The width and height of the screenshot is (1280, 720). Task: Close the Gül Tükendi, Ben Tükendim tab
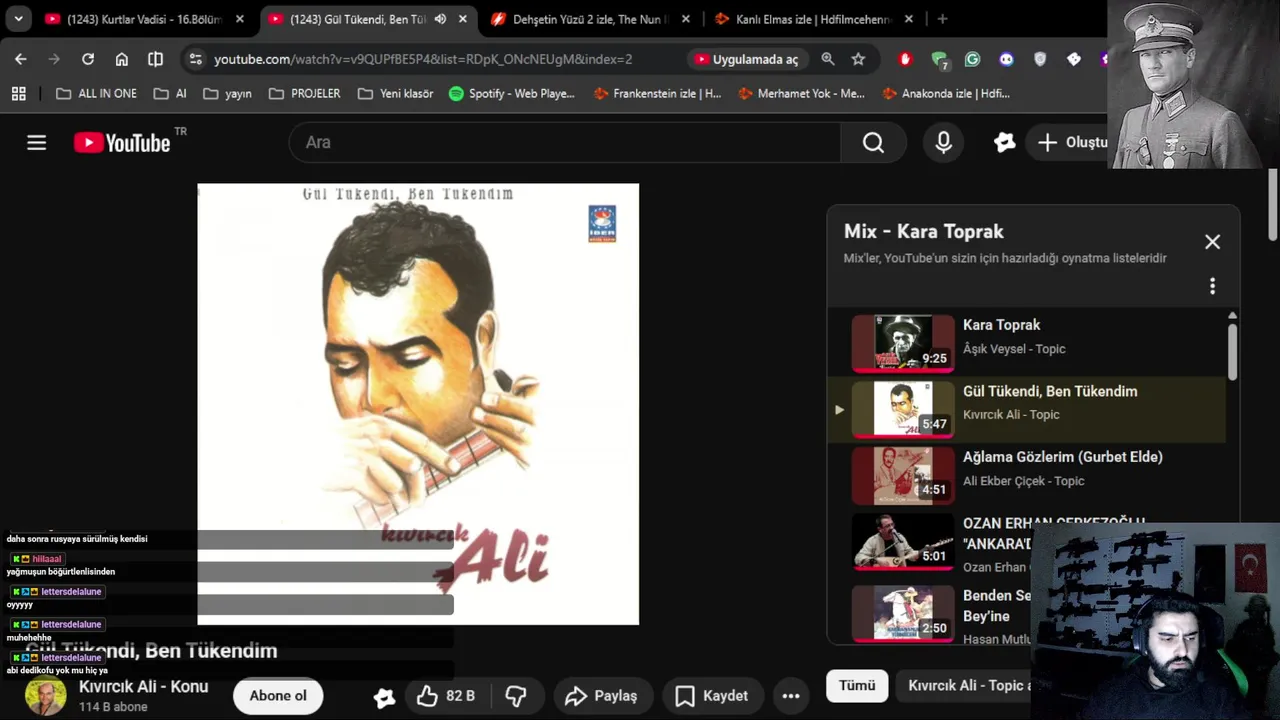(x=463, y=19)
